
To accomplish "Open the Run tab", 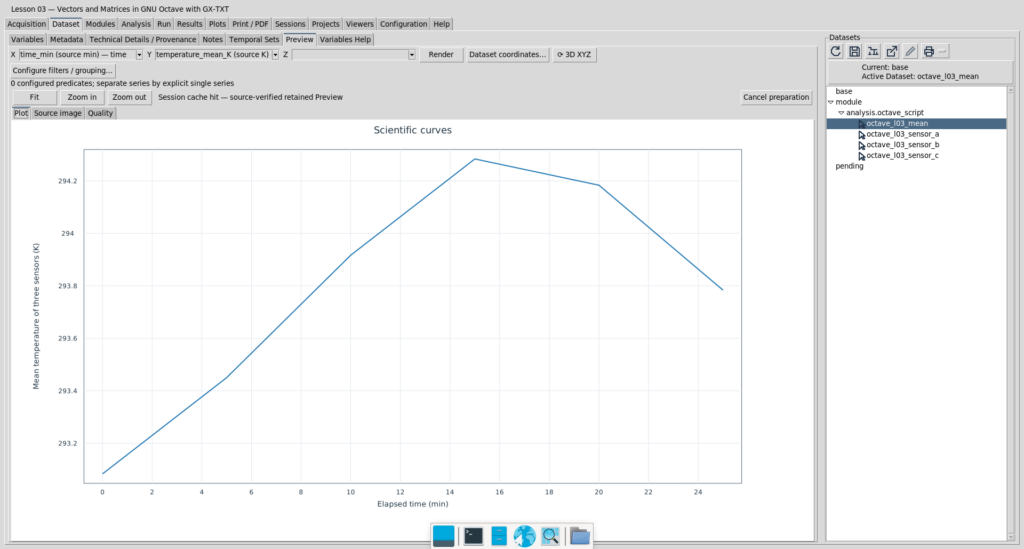I will 164,24.
